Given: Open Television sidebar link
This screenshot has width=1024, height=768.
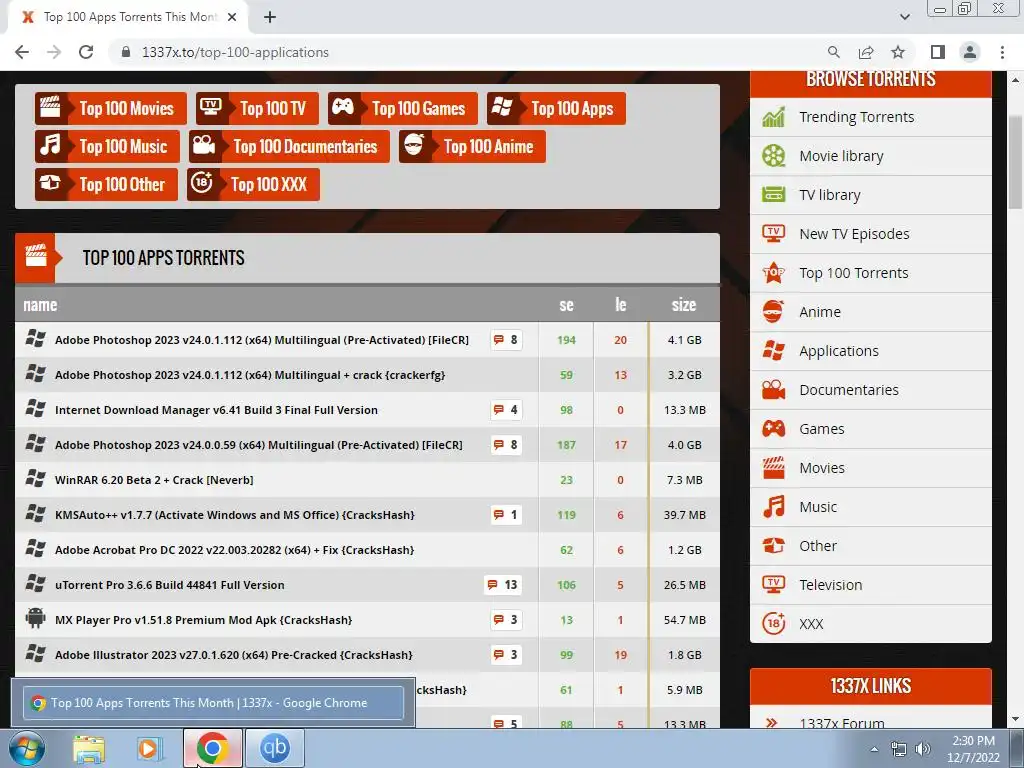Looking at the screenshot, I should [x=831, y=585].
